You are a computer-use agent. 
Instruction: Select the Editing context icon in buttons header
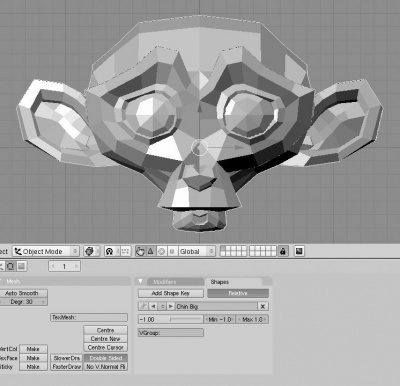tap(11, 266)
